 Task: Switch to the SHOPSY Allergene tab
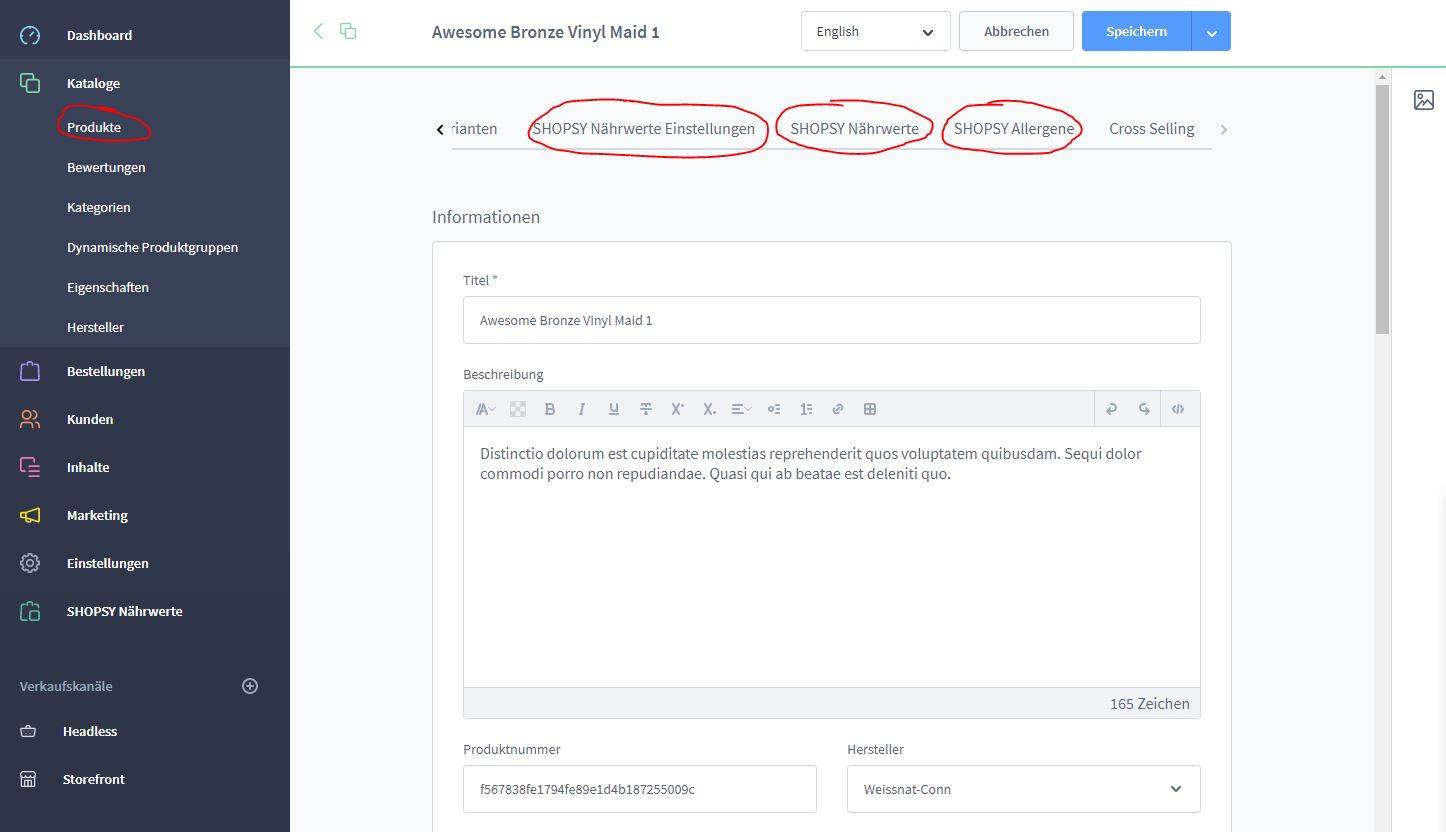[x=1014, y=128]
